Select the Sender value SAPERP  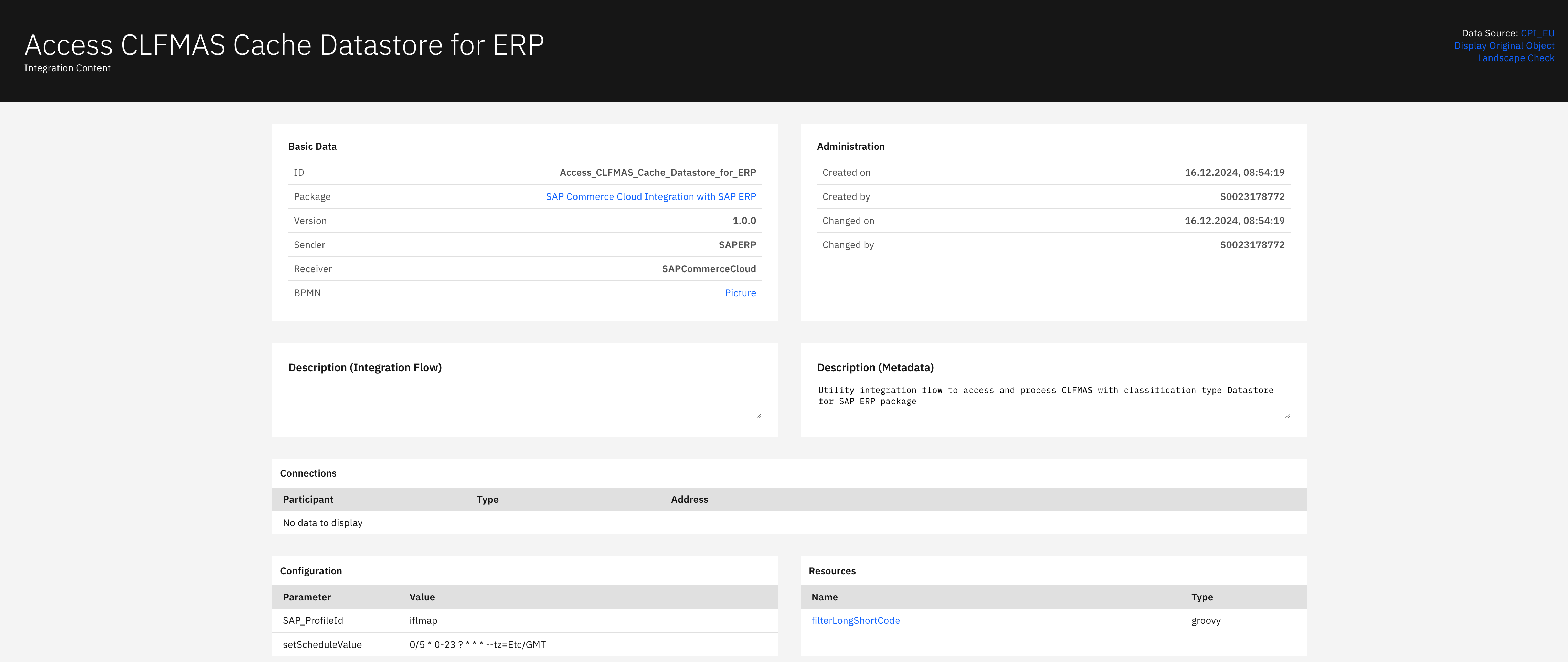(737, 245)
